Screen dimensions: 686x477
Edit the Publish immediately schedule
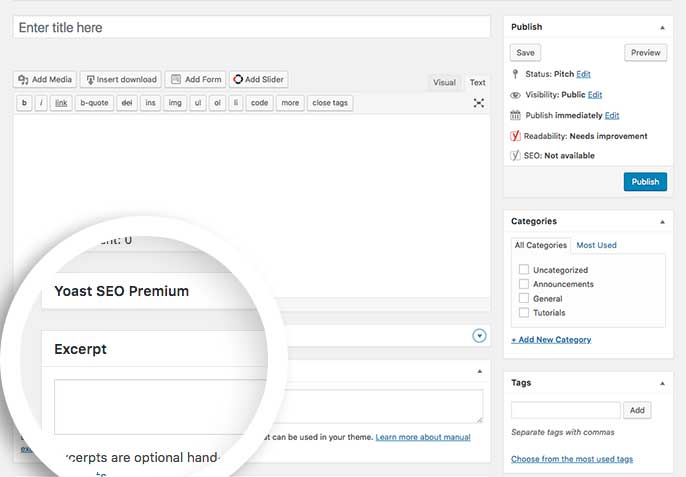[x=612, y=116]
